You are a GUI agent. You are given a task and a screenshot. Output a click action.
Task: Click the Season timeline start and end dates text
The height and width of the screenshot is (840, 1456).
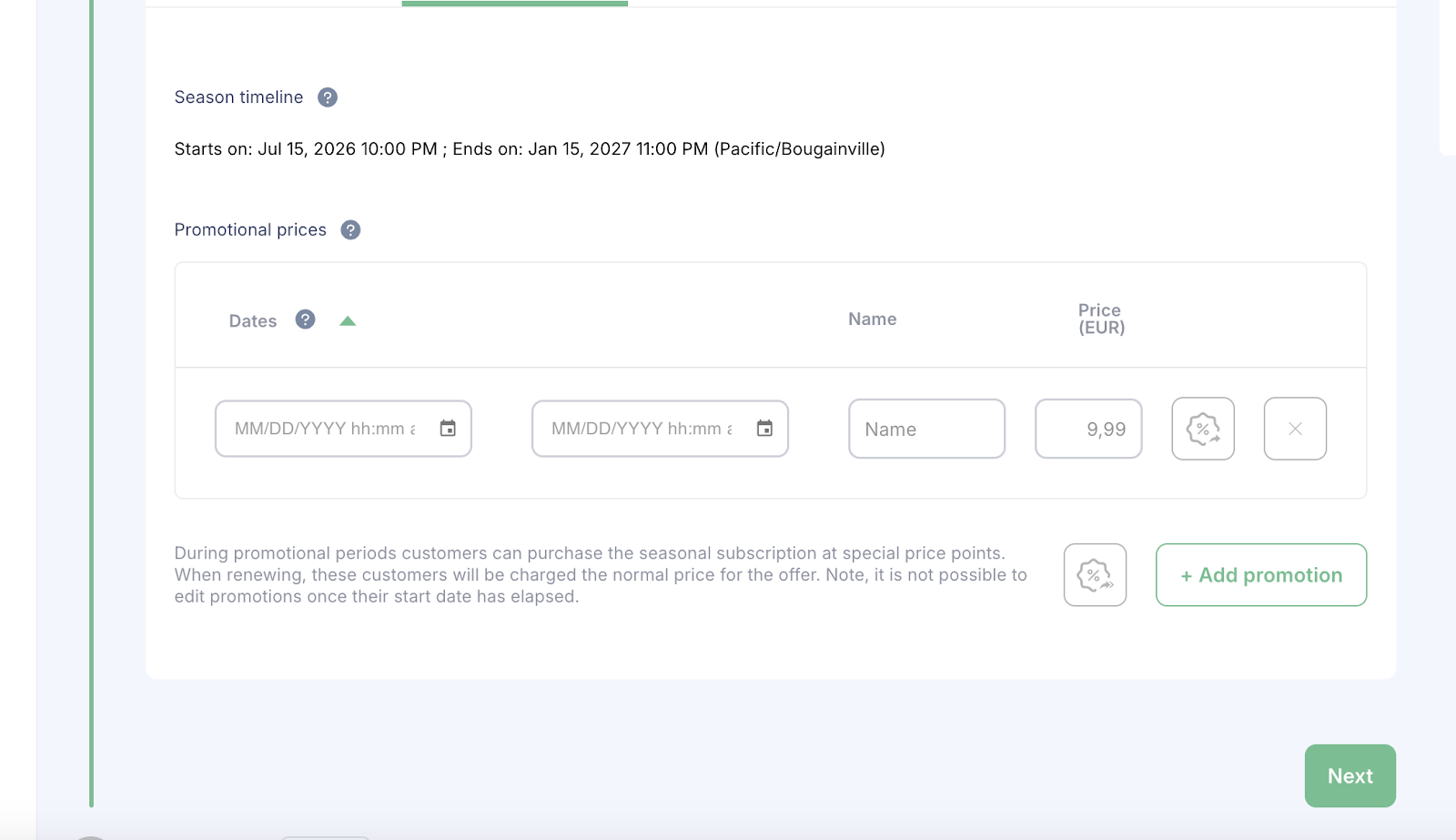pyautogui.click(x=530, y=149)
